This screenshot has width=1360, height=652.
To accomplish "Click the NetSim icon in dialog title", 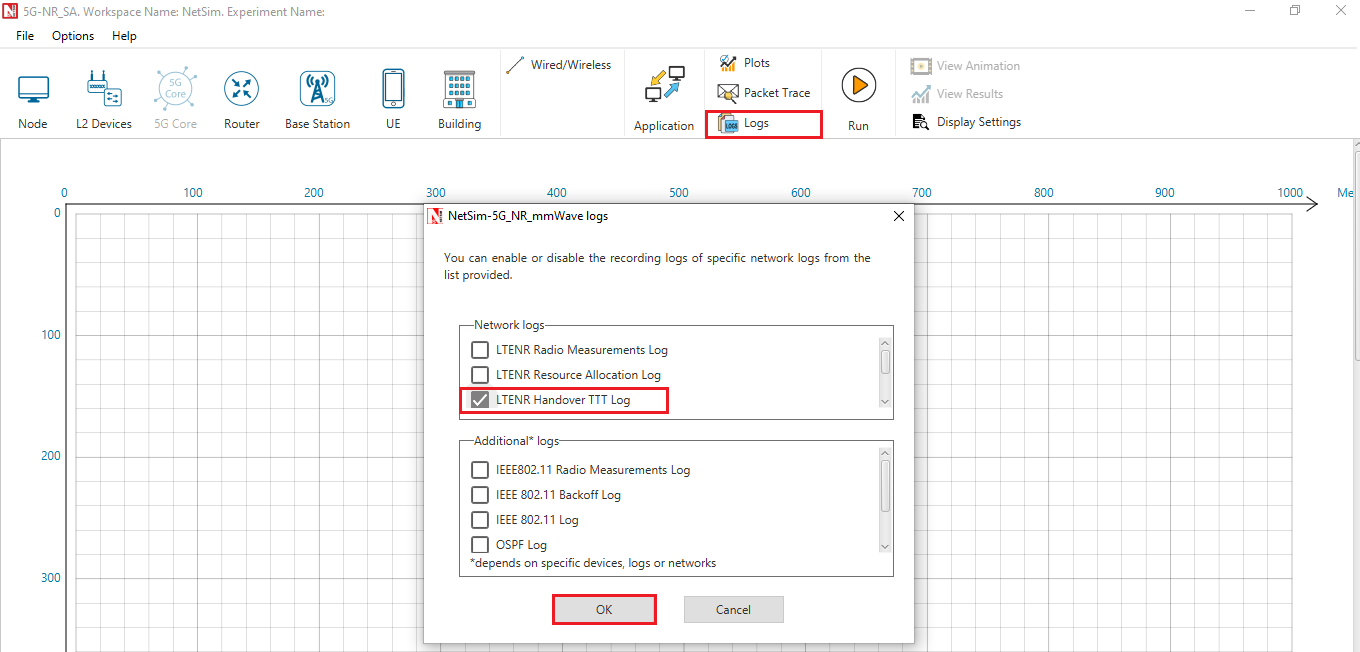I will 435,216.
